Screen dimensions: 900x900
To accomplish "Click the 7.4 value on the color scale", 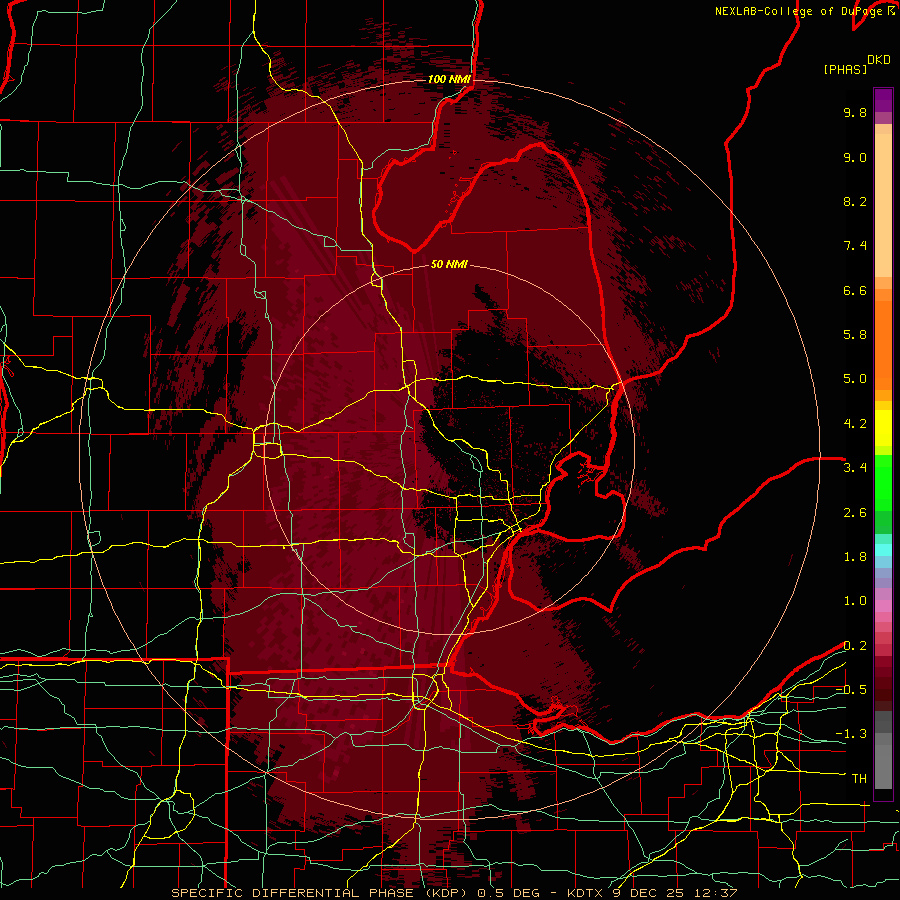I will pos(855,246).
